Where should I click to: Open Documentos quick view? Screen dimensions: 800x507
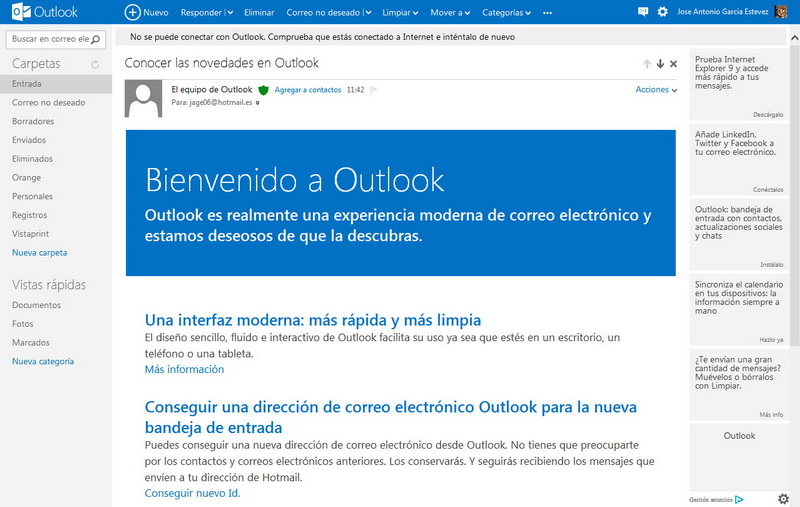tap(36, 305)
